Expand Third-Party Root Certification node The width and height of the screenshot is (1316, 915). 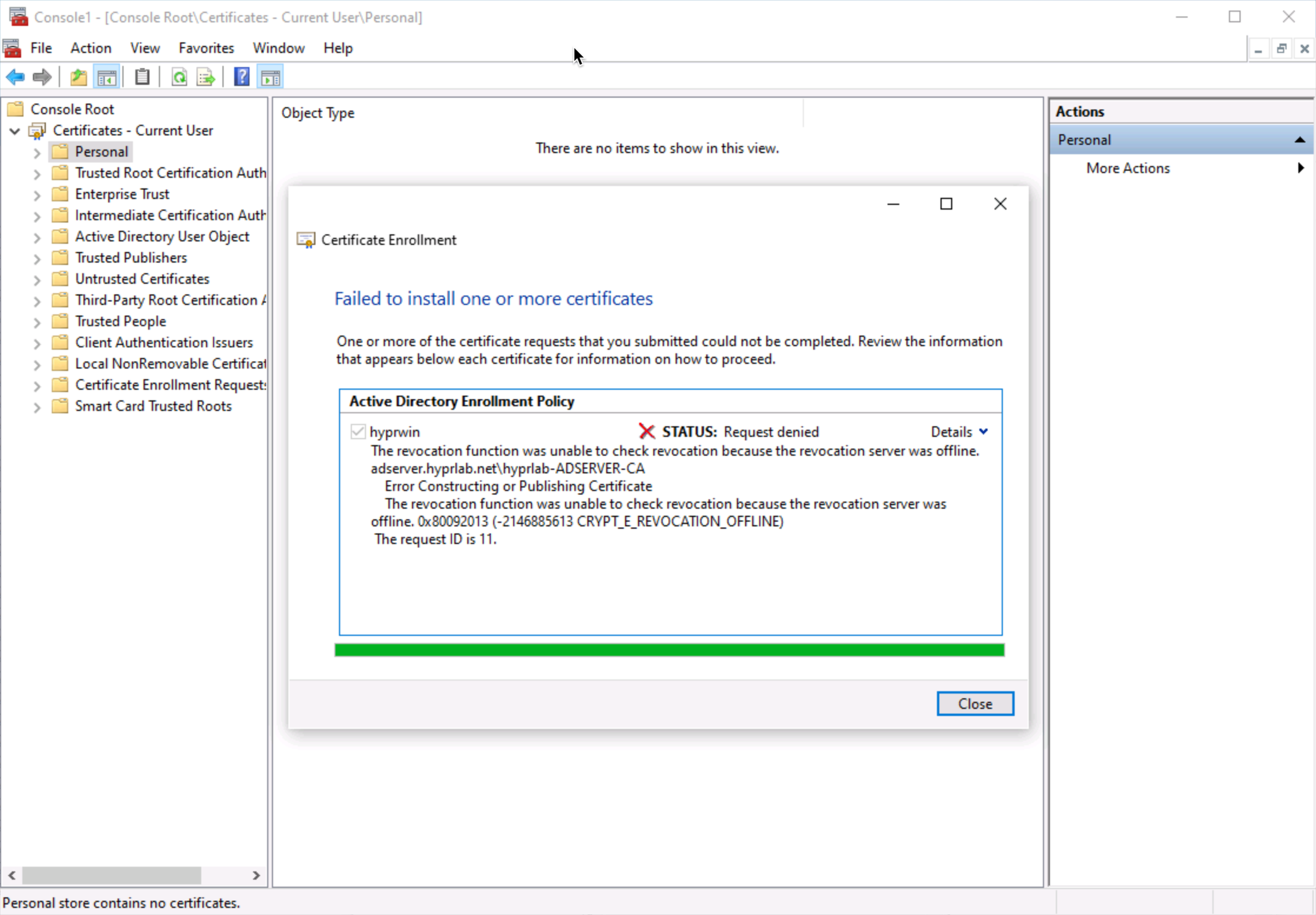coord(37,301)
